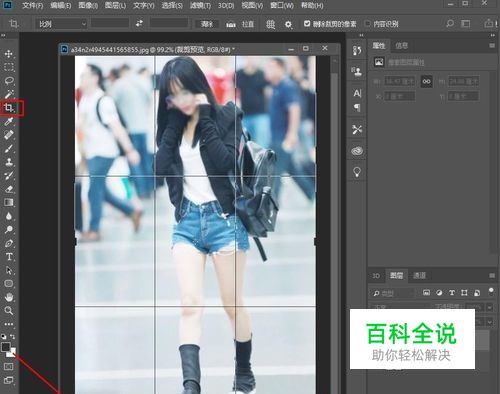Viewport: 500px width, 394px height.
Task: Select the Zoom tool
Action: (9, 311)
